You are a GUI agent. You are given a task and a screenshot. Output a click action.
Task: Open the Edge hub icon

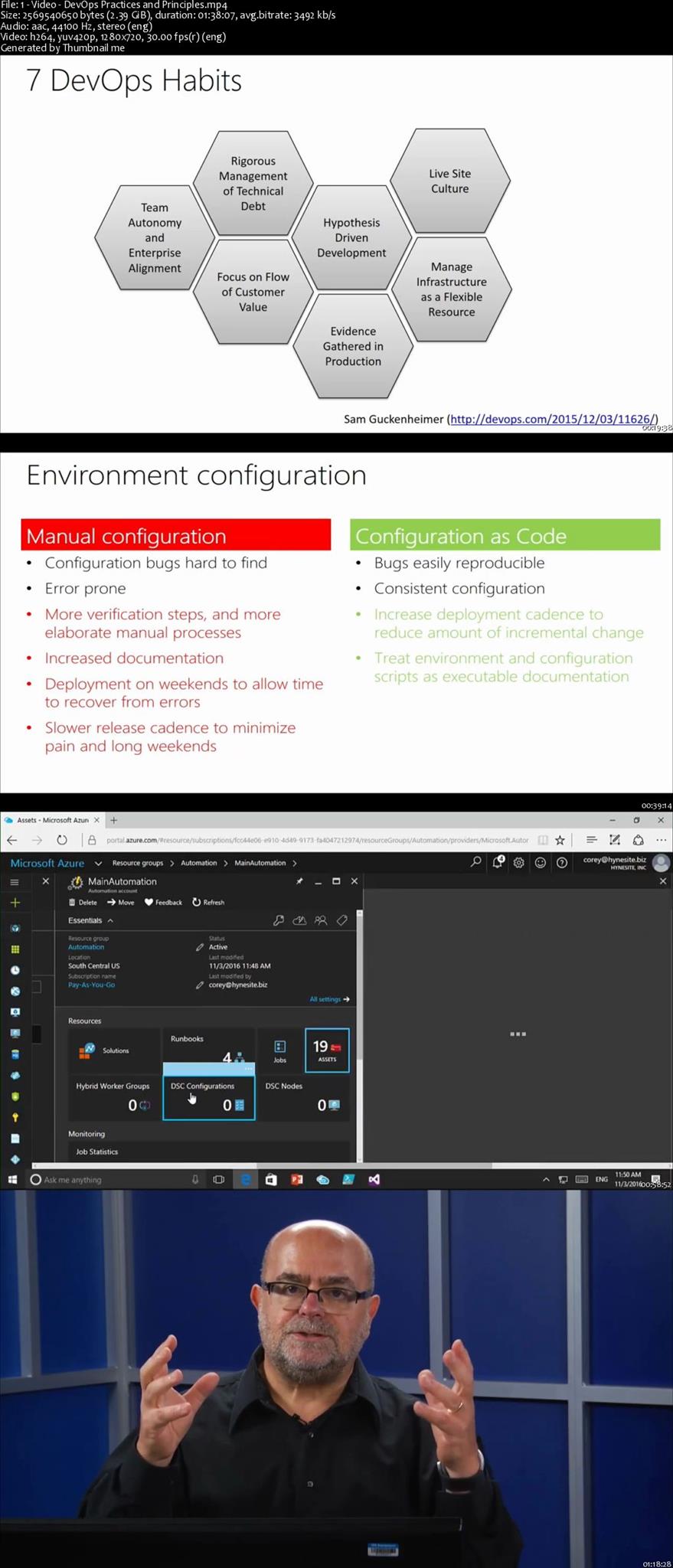[591, 840]
